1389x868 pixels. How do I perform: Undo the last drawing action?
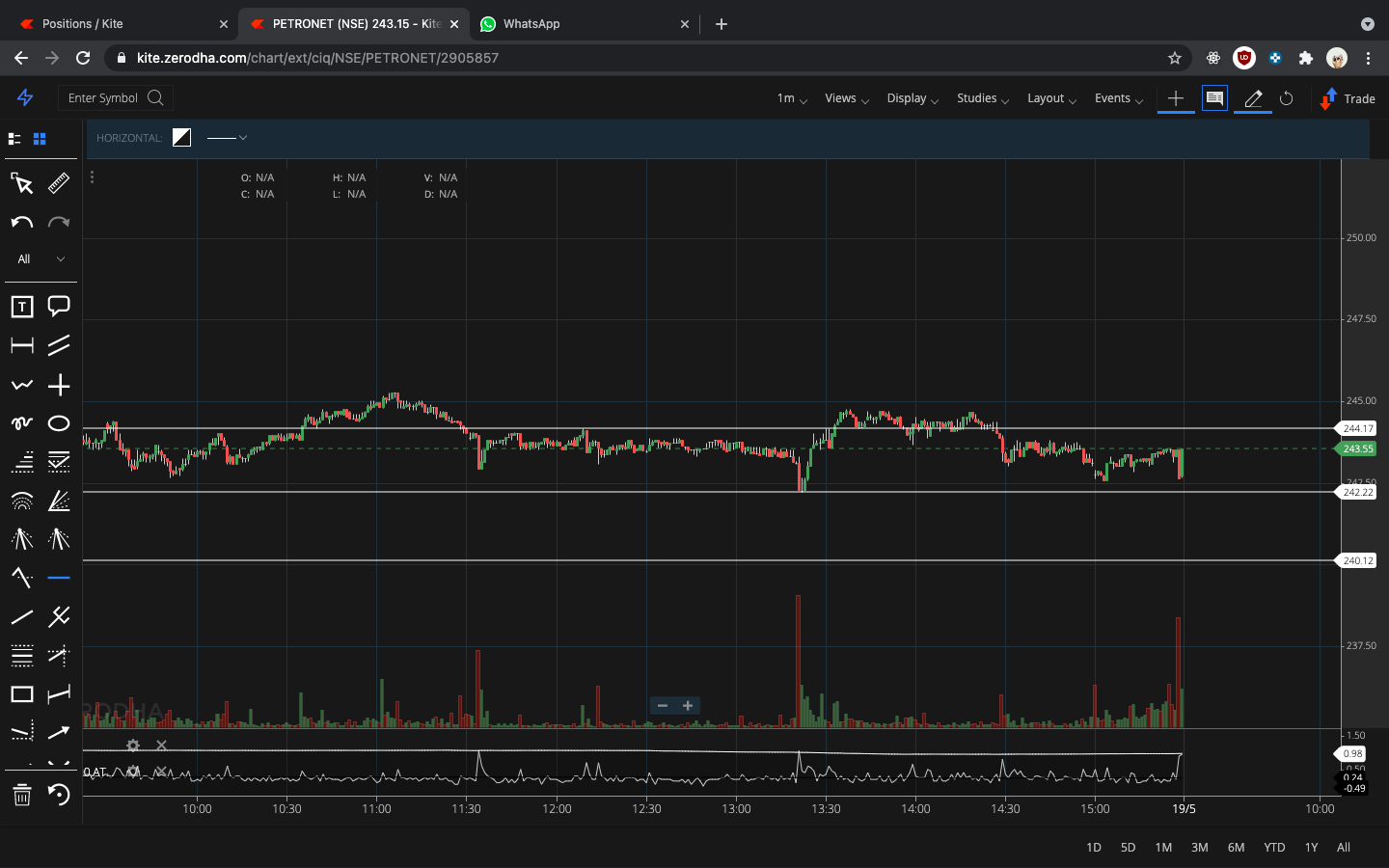(x=20, y=223)
